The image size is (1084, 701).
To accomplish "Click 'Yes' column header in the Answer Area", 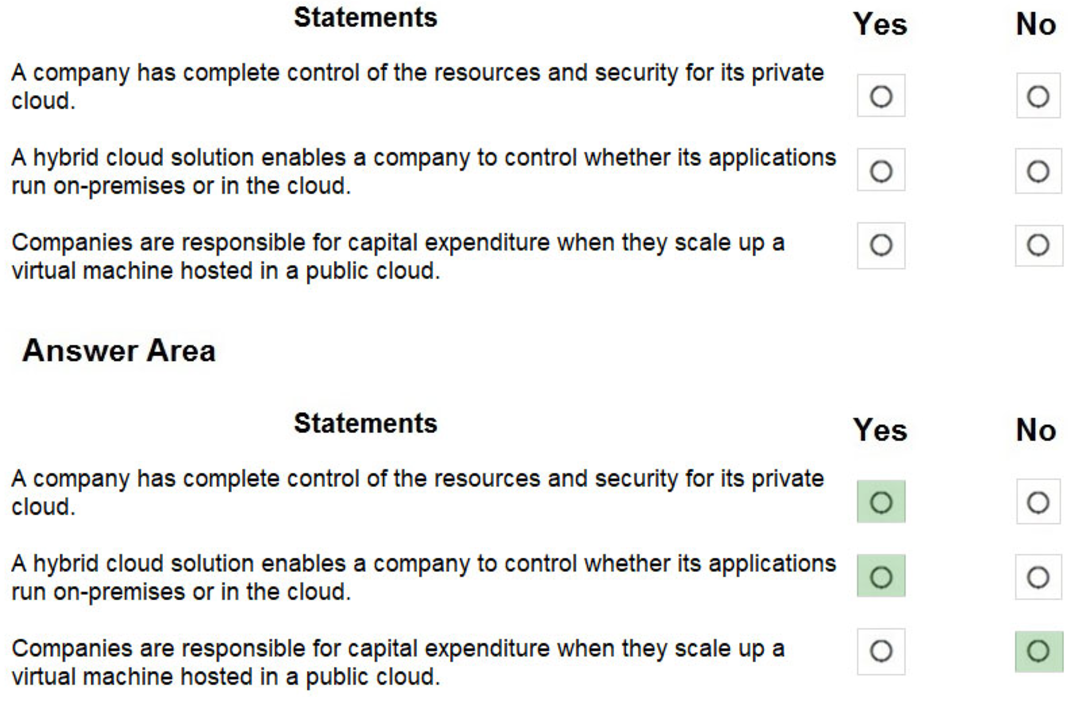I will click(x=880, y=430).
